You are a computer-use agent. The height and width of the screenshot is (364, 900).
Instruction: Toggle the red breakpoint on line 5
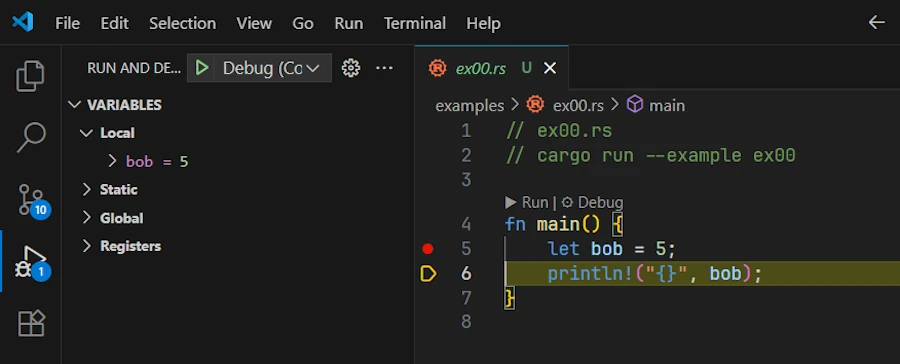click(428, 249)
